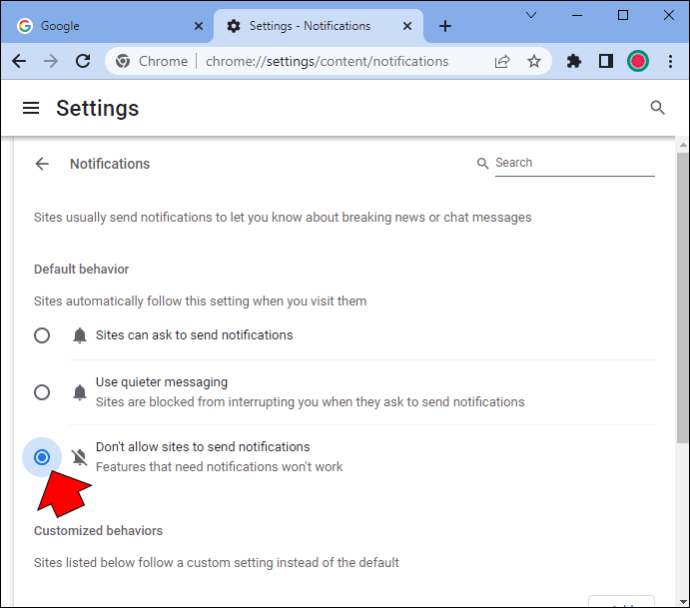Click the Settings search magnifier icon
Screen dimensions: 690x608
point(657,108)
